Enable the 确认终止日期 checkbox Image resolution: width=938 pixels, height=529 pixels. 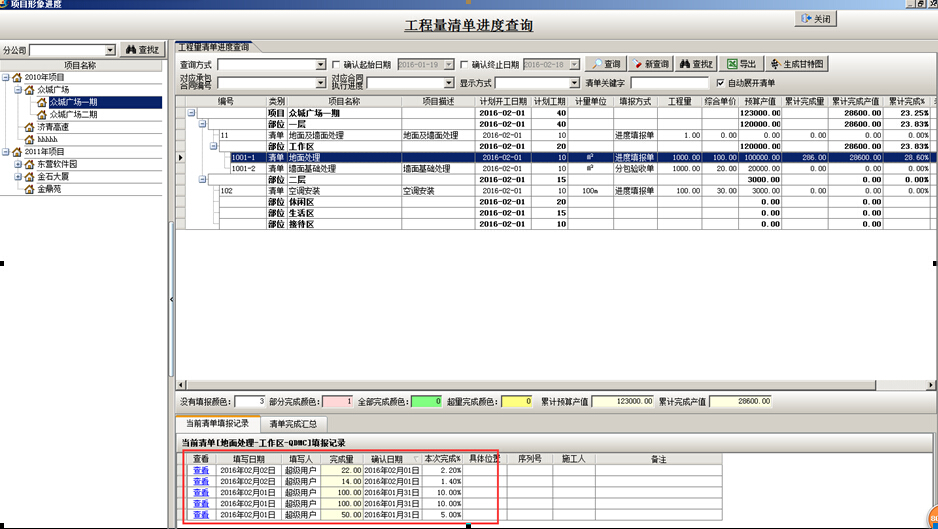click(464, 65)
